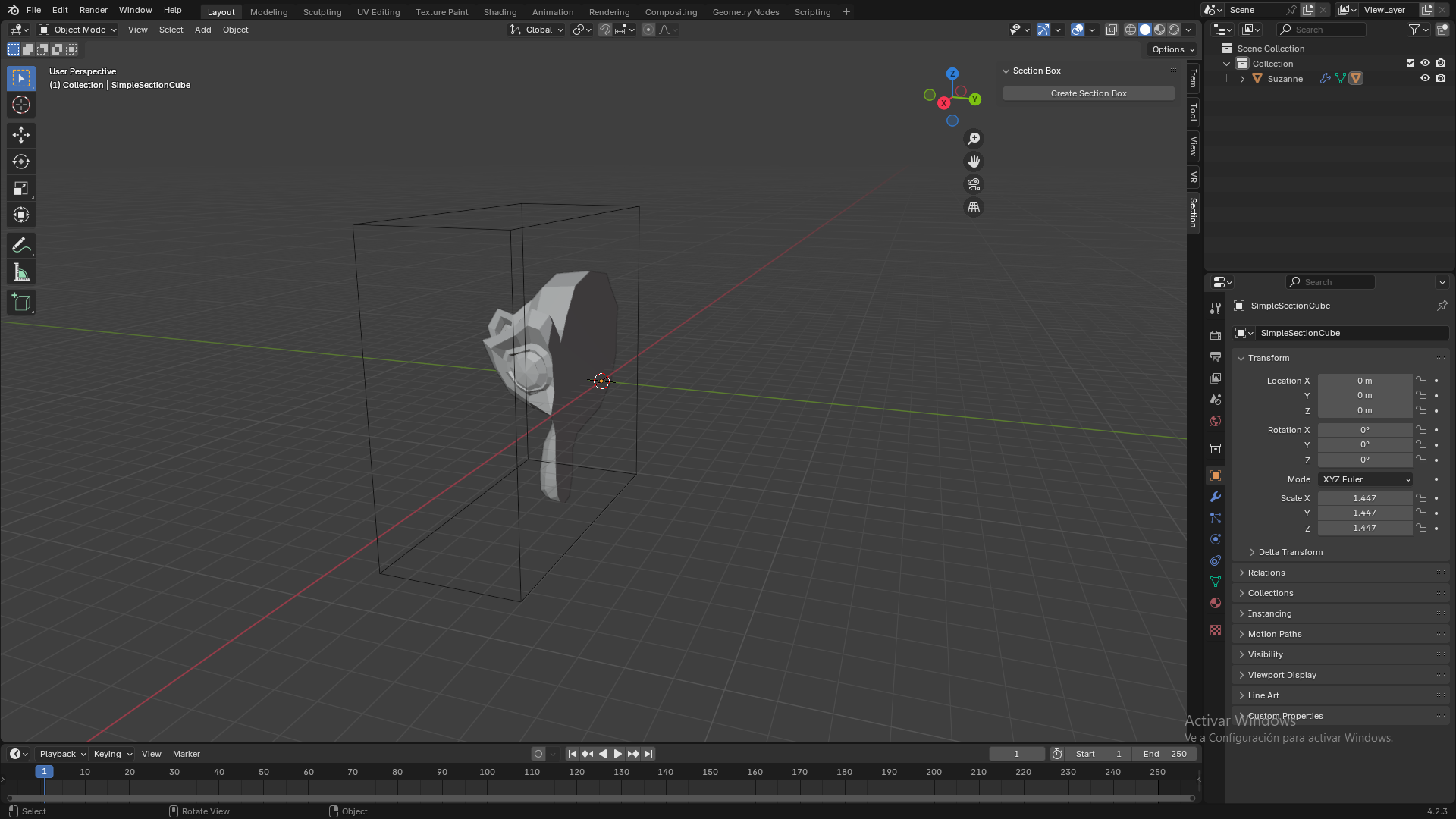The image size is (1456, 819).
Task: Click the Create Section Box button
Action: pyautogui.click(x=1088, y=93)
